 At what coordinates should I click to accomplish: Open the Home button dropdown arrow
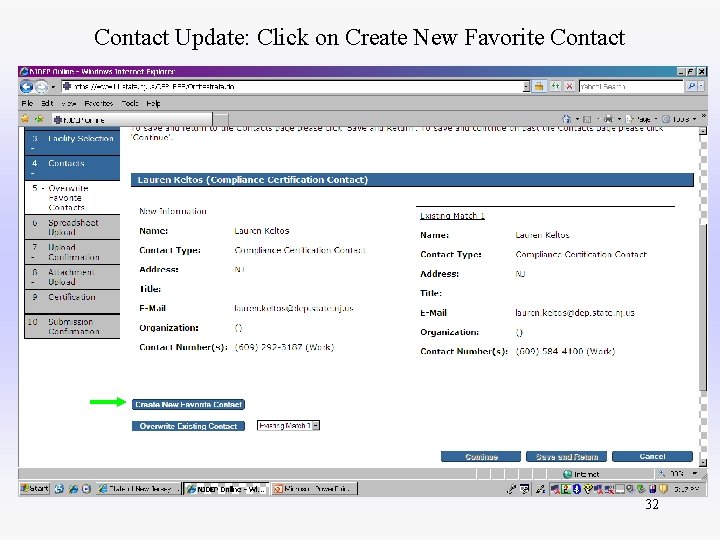click(577, 119)
